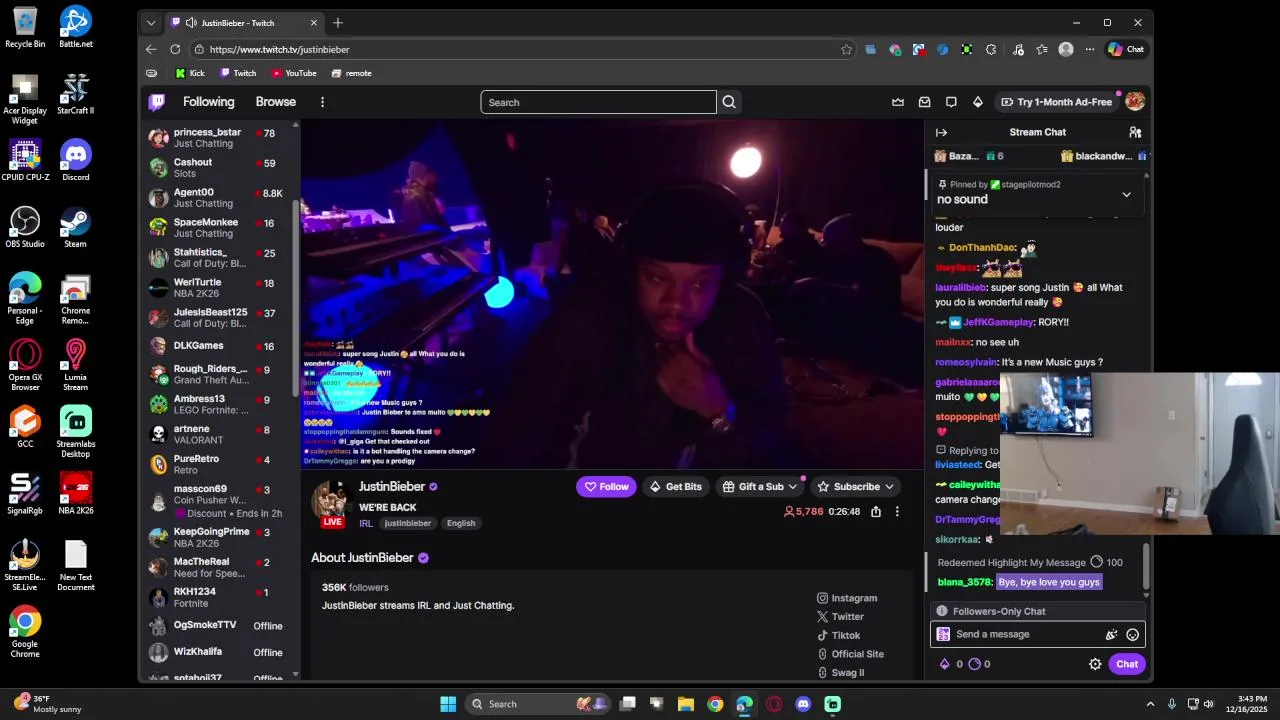Image resolution: width=1280 pixels, height=720 pixels.
Task: Open new browser tab with plus button
Action: point(338,23)
